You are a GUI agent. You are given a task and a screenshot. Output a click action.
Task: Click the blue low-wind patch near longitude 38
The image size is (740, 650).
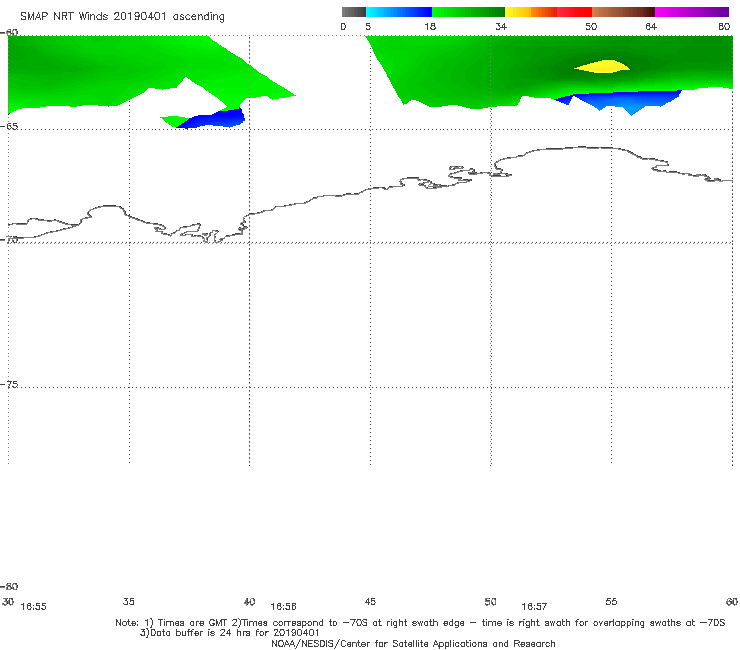coord(212,119)
